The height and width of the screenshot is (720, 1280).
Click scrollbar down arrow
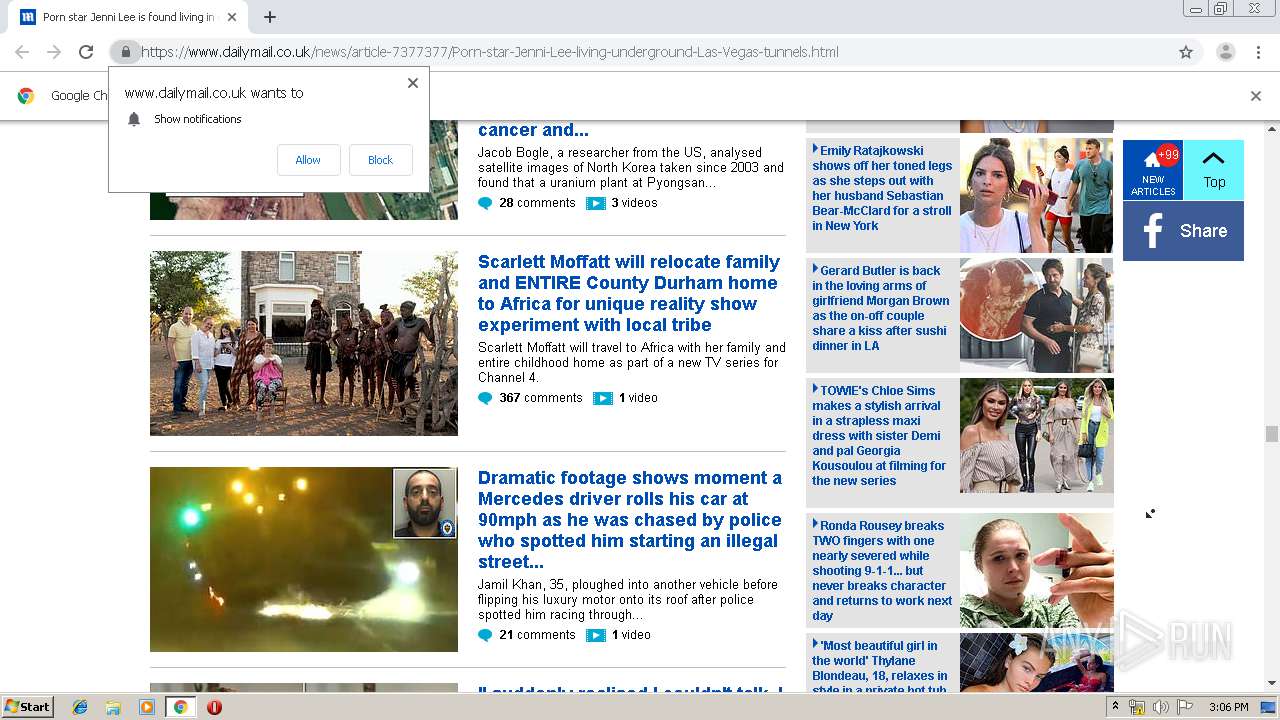tap(1271, 684)
